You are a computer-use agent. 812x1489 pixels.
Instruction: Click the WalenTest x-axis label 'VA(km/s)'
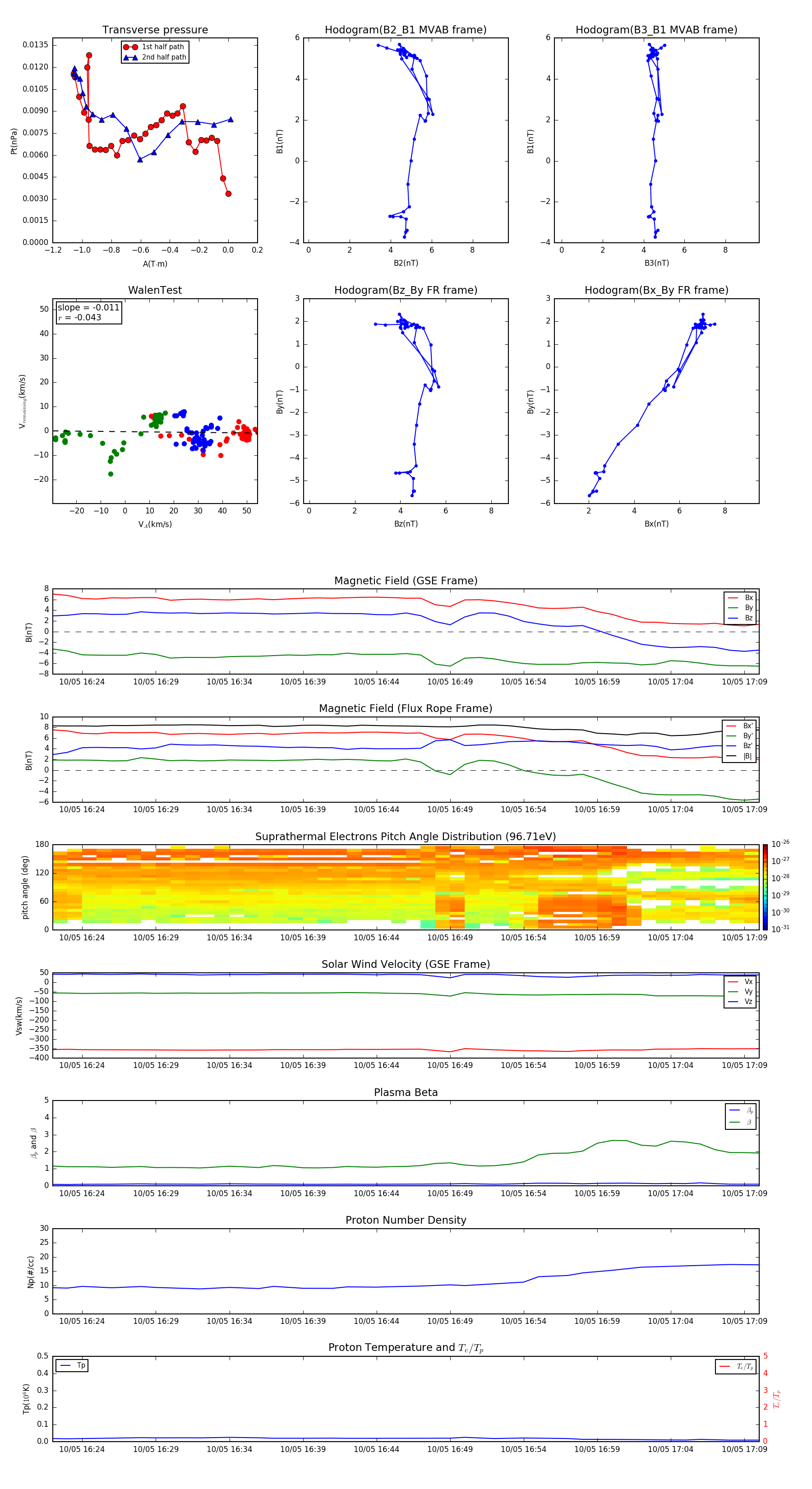(155, 524)
